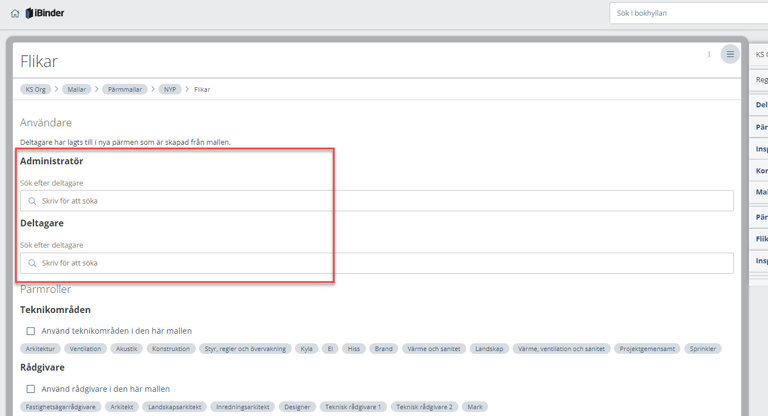Select the Arkitektur technical area tag
Viewport: 768px width, 416px height.
[x=40, y=349]
